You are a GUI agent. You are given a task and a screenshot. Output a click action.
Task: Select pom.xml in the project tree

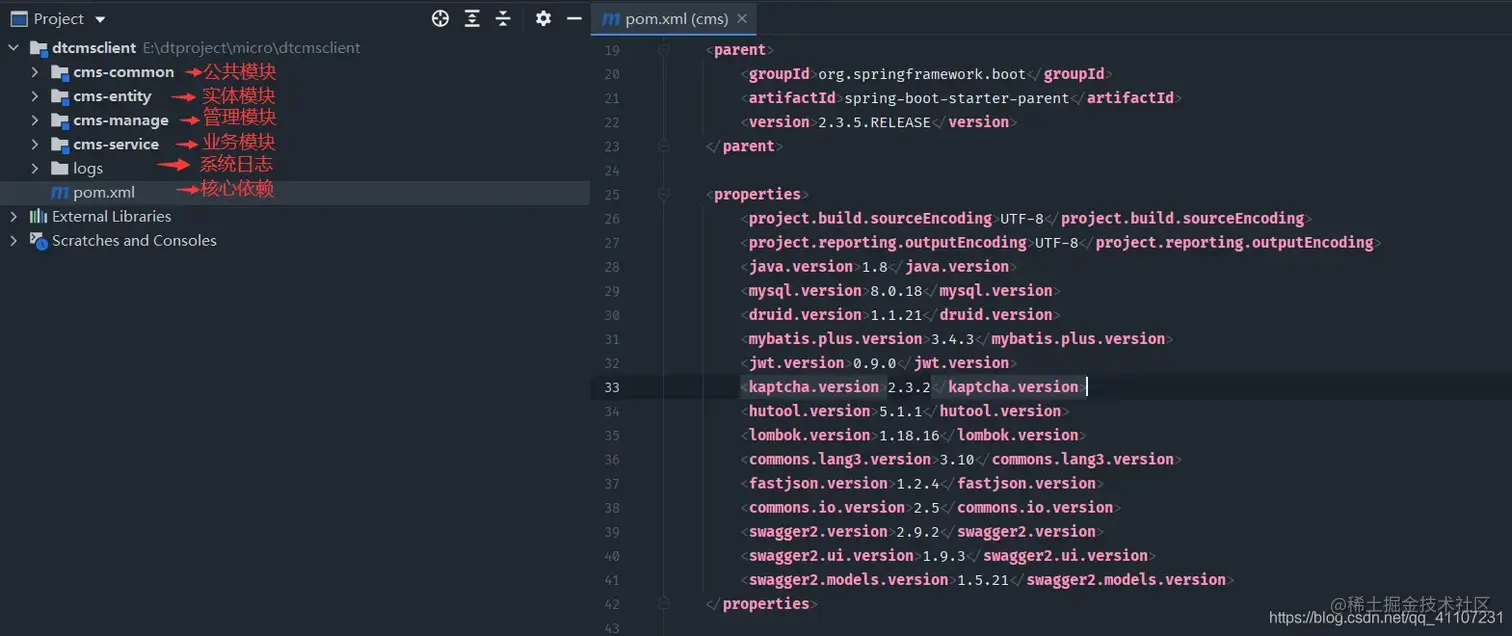point(295,192)
